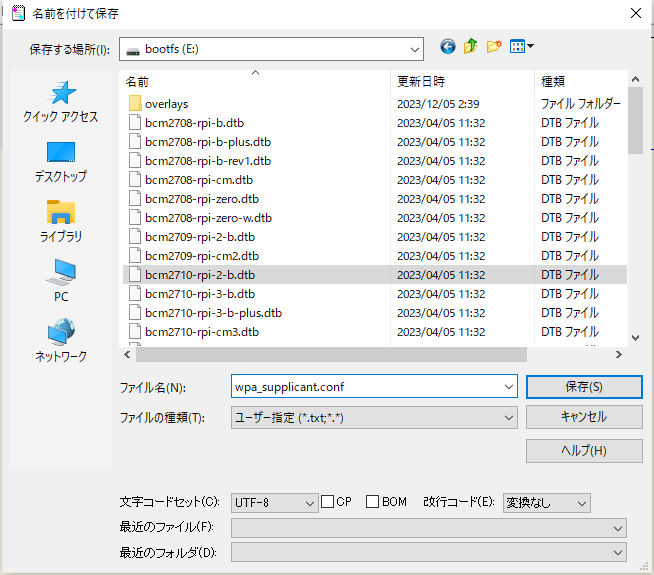This screenshot has width=654, height=575.
Task: Select the overlays folder icon
Action: point(135,104)
